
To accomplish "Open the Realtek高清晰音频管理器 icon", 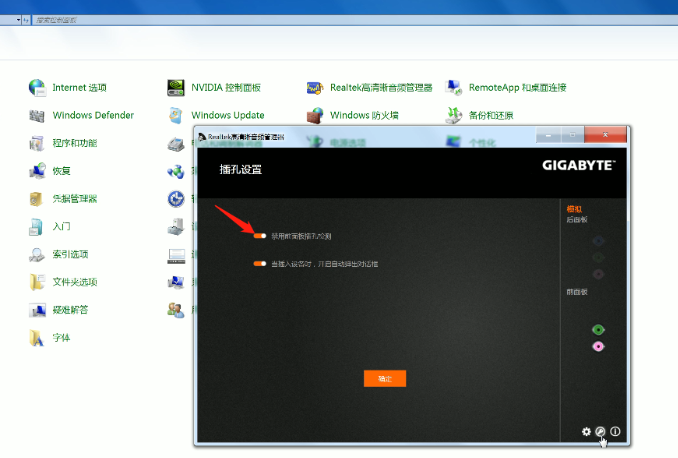I will point(315,88).
